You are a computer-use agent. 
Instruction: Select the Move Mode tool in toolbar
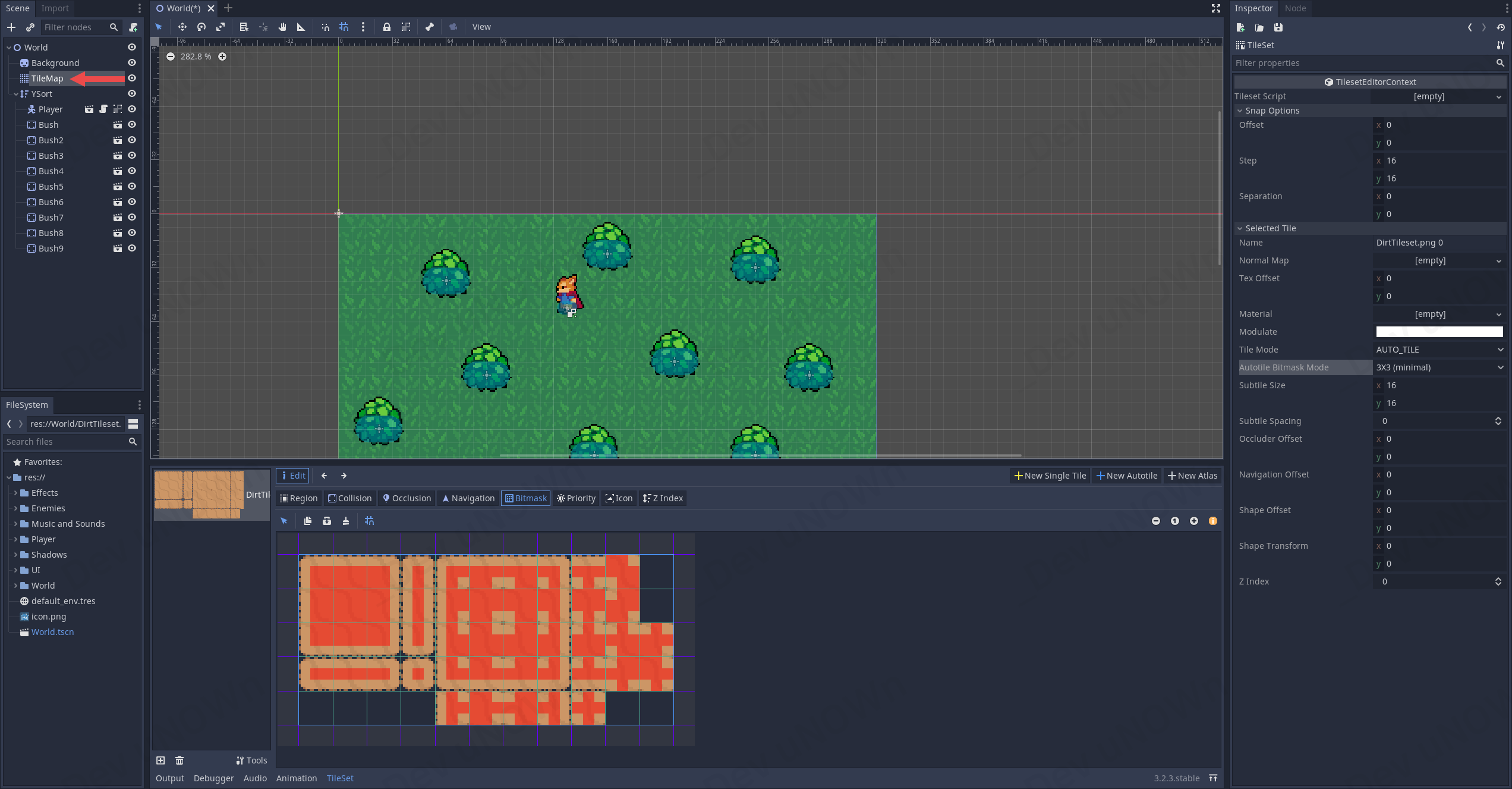pos(182,27)
